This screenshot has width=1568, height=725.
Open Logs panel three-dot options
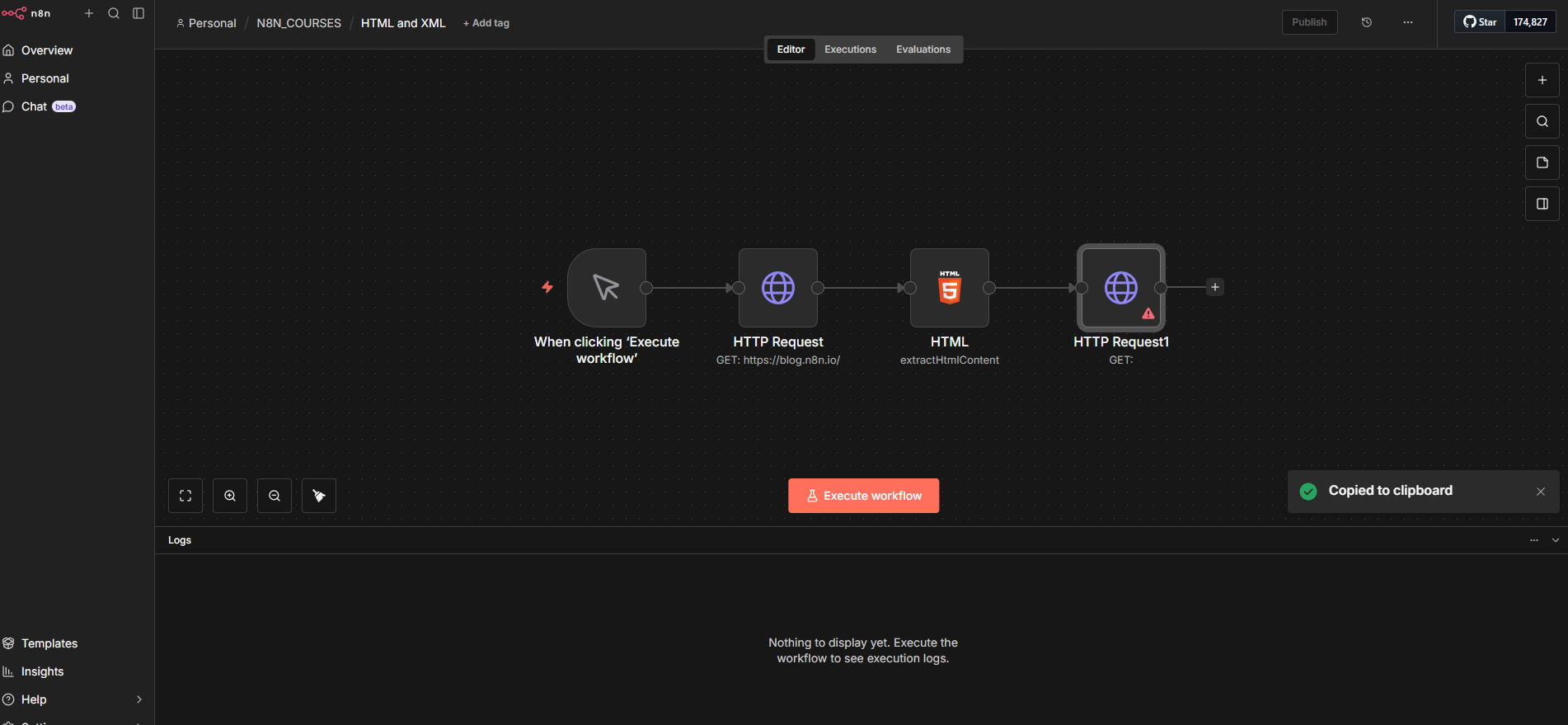(x=1534, y=540)
